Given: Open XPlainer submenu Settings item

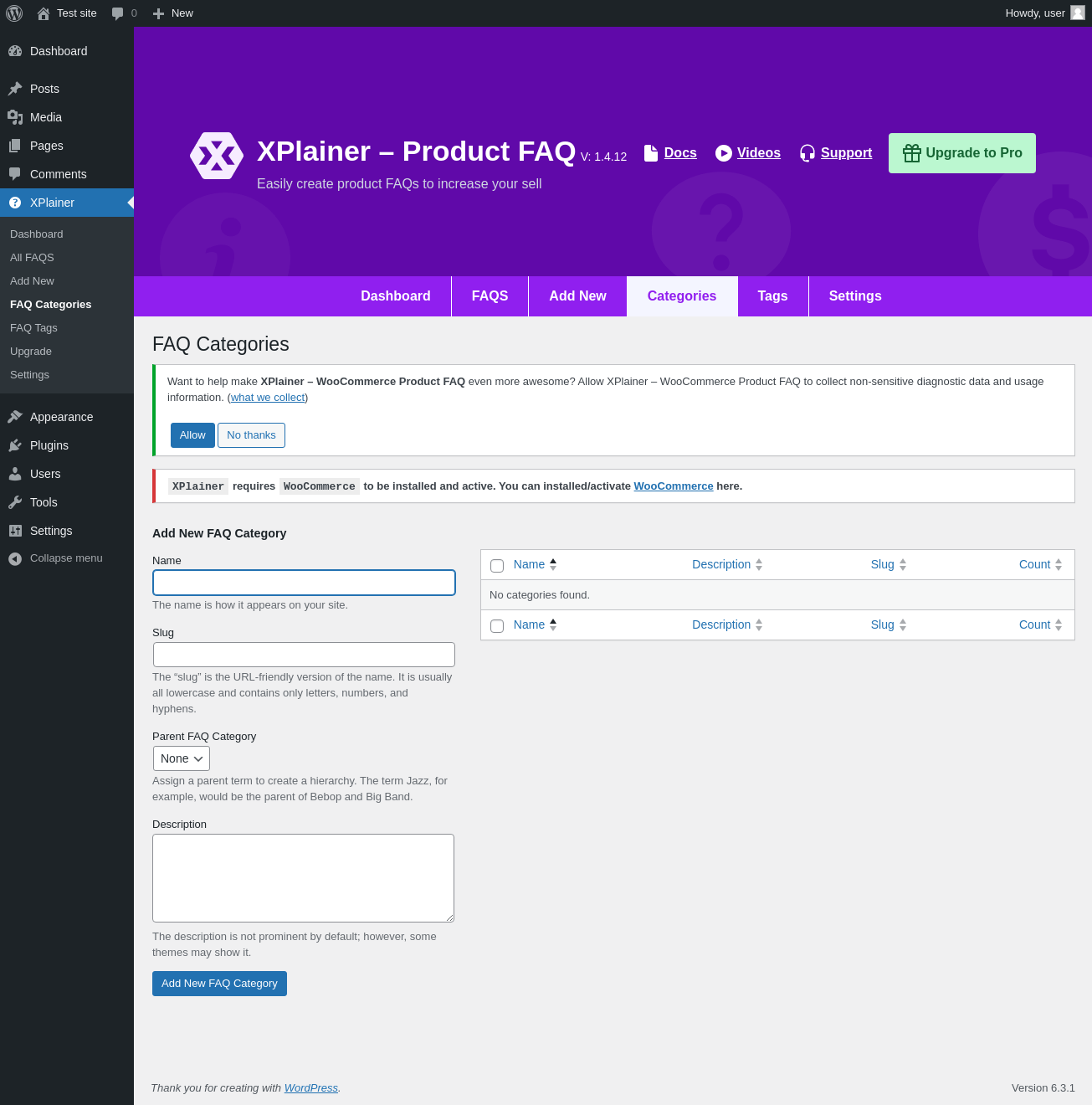Looking at the screenshot, I should [x=29, y=375].
